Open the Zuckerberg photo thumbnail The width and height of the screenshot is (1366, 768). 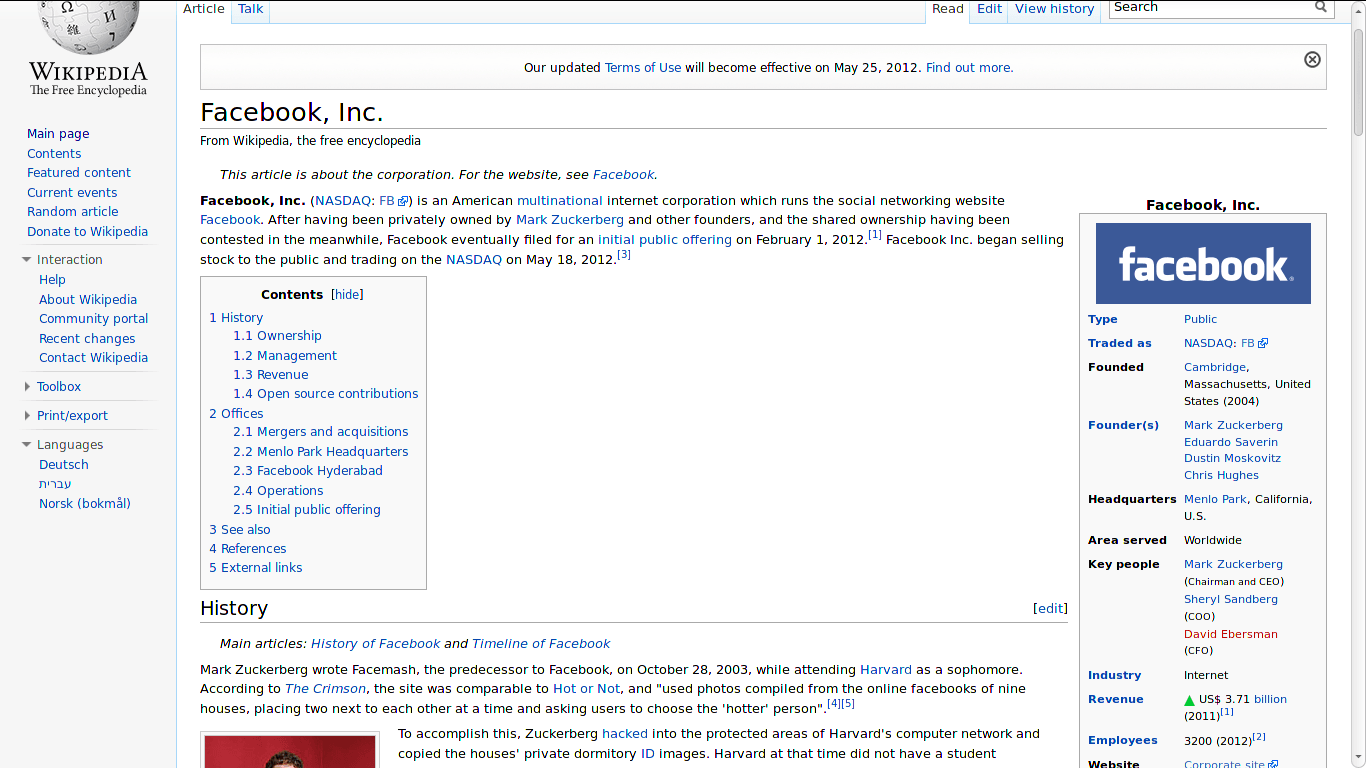(x=290, y=752)
